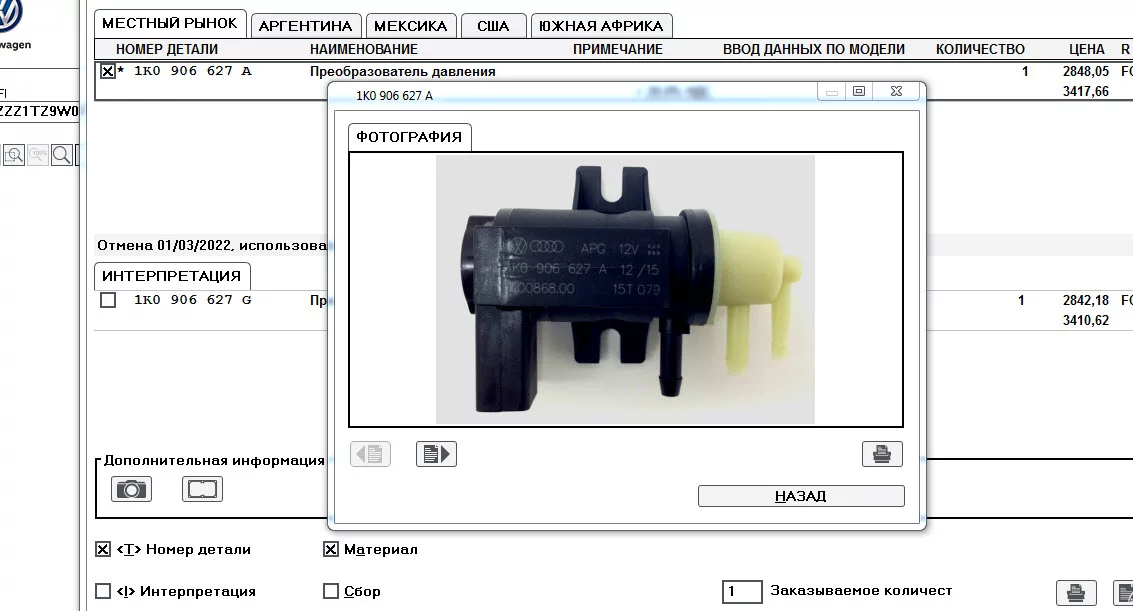Click the pressure converter part photo
This screenshot has width=1133, height=611.
pyautogui.click(x=625, y=289)
